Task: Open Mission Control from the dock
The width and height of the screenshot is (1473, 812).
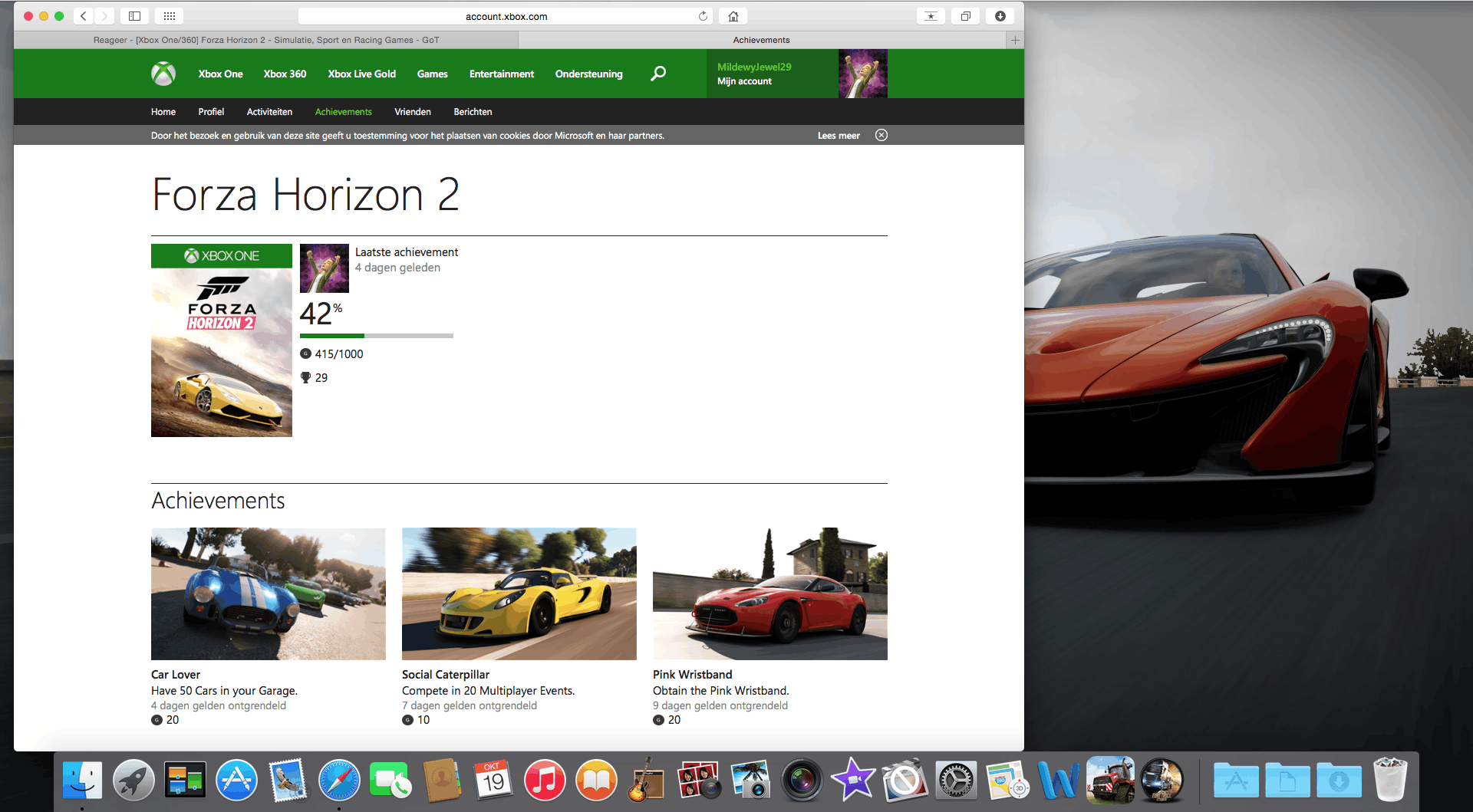Action: (185, 781)
